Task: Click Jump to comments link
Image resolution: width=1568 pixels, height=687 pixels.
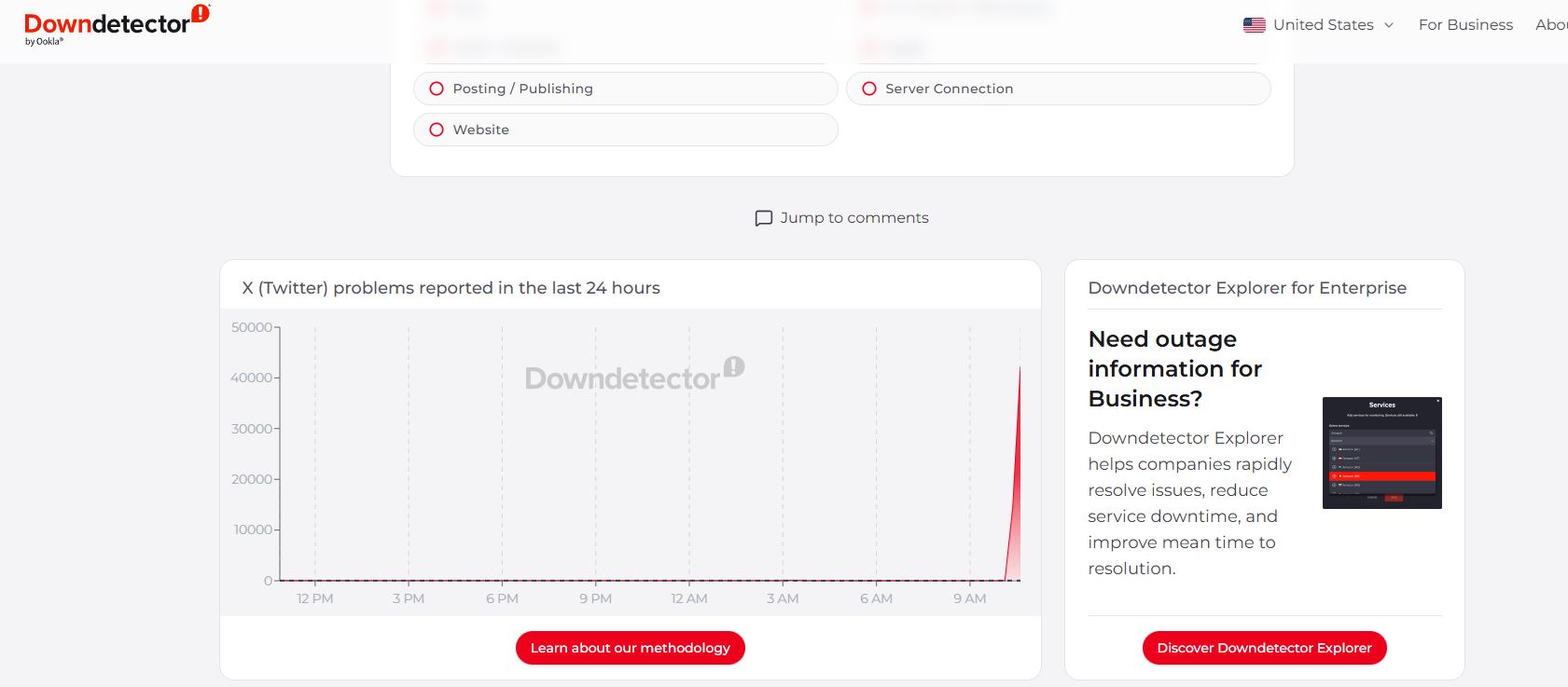Action: pyautogui.click(x=853, y=218)
